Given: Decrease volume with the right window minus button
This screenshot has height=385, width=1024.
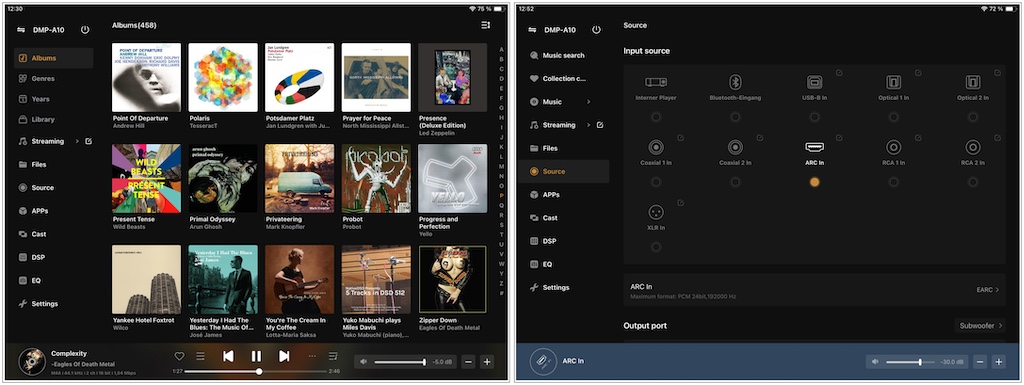Looking at the screenshot, I should [x=980, y=362].
